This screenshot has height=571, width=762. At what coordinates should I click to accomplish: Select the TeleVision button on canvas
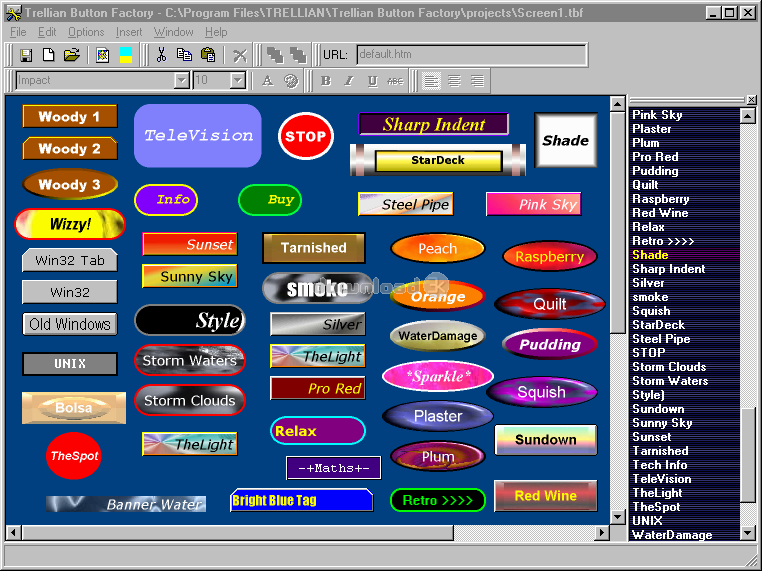click(x=198, y=135)
